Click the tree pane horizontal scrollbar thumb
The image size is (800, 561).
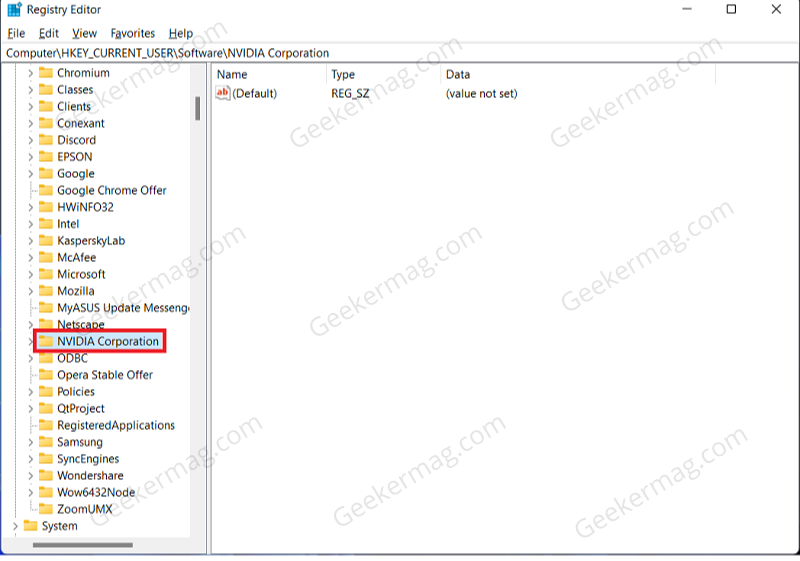point(83,545)
